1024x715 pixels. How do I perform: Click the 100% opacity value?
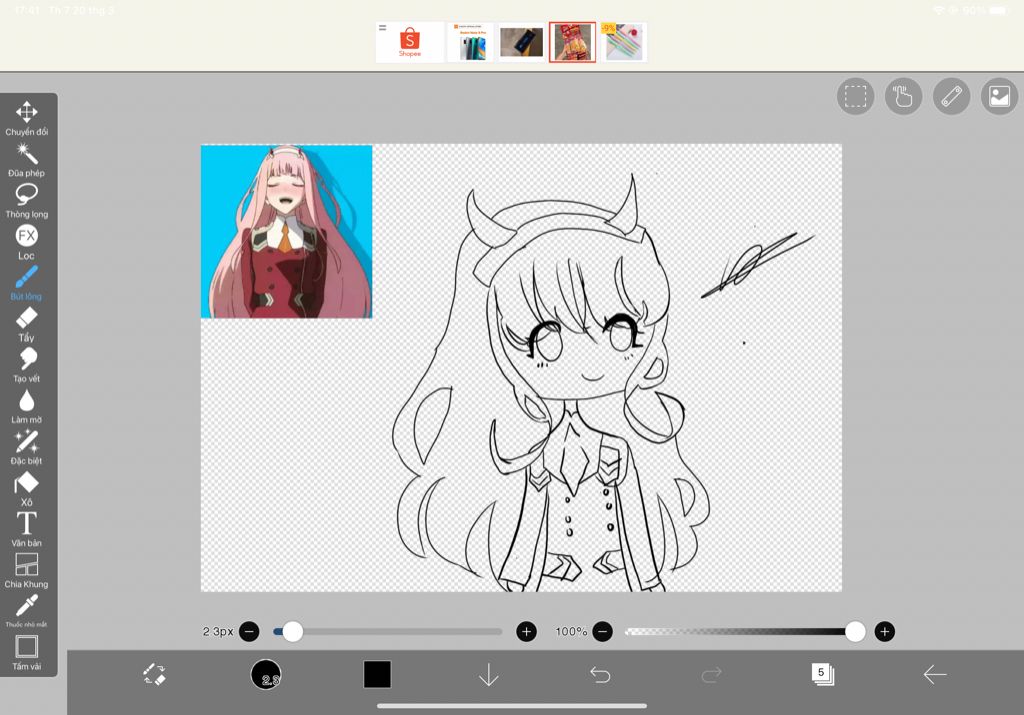coord(571,631)
